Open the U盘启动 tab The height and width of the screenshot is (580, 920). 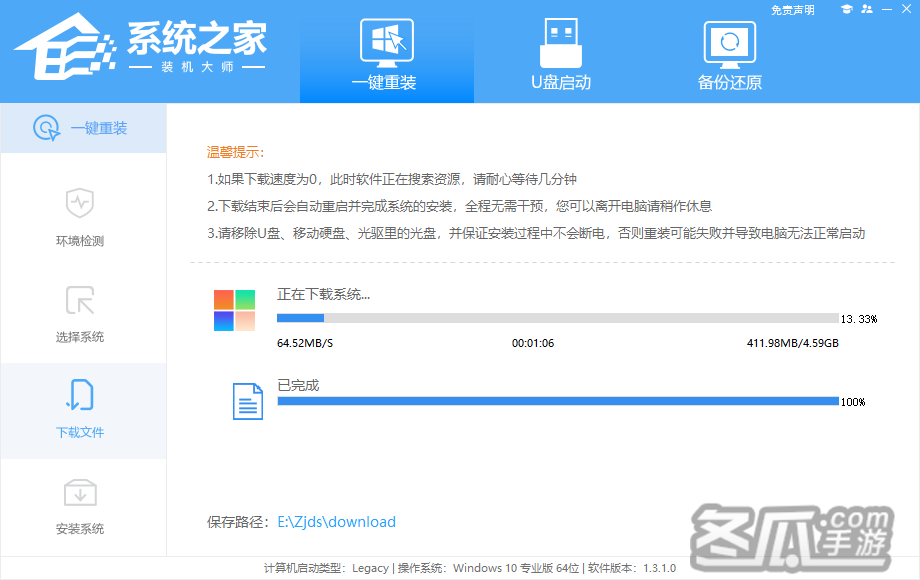tap(561, 53)
